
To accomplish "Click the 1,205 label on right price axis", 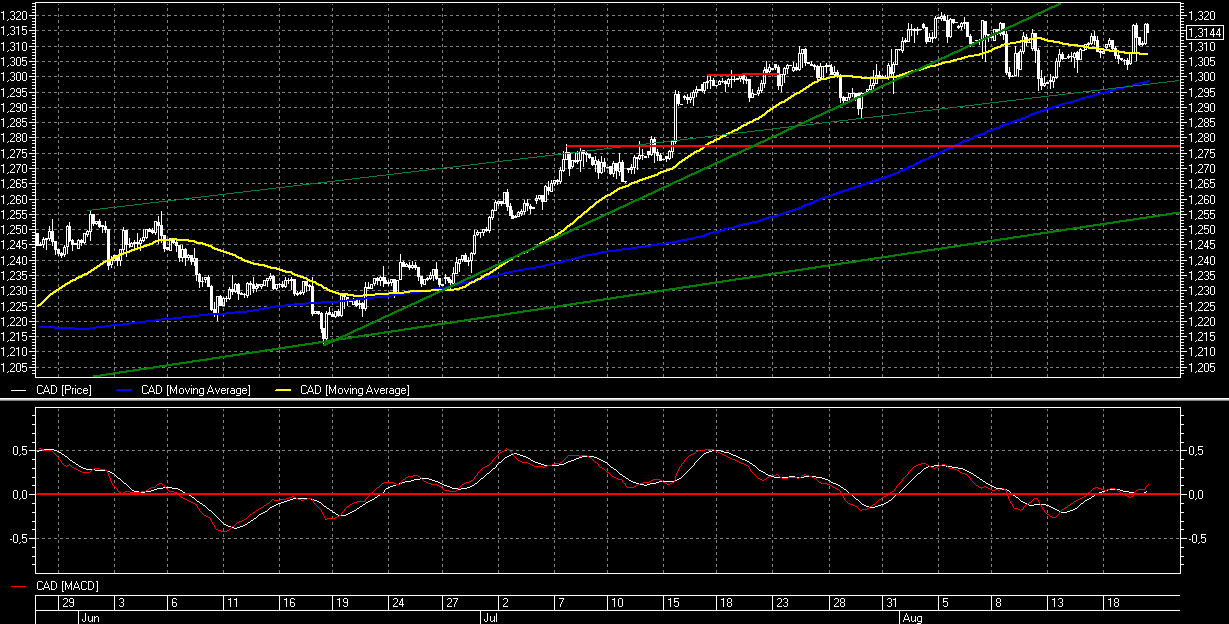I will (1200, 368).
